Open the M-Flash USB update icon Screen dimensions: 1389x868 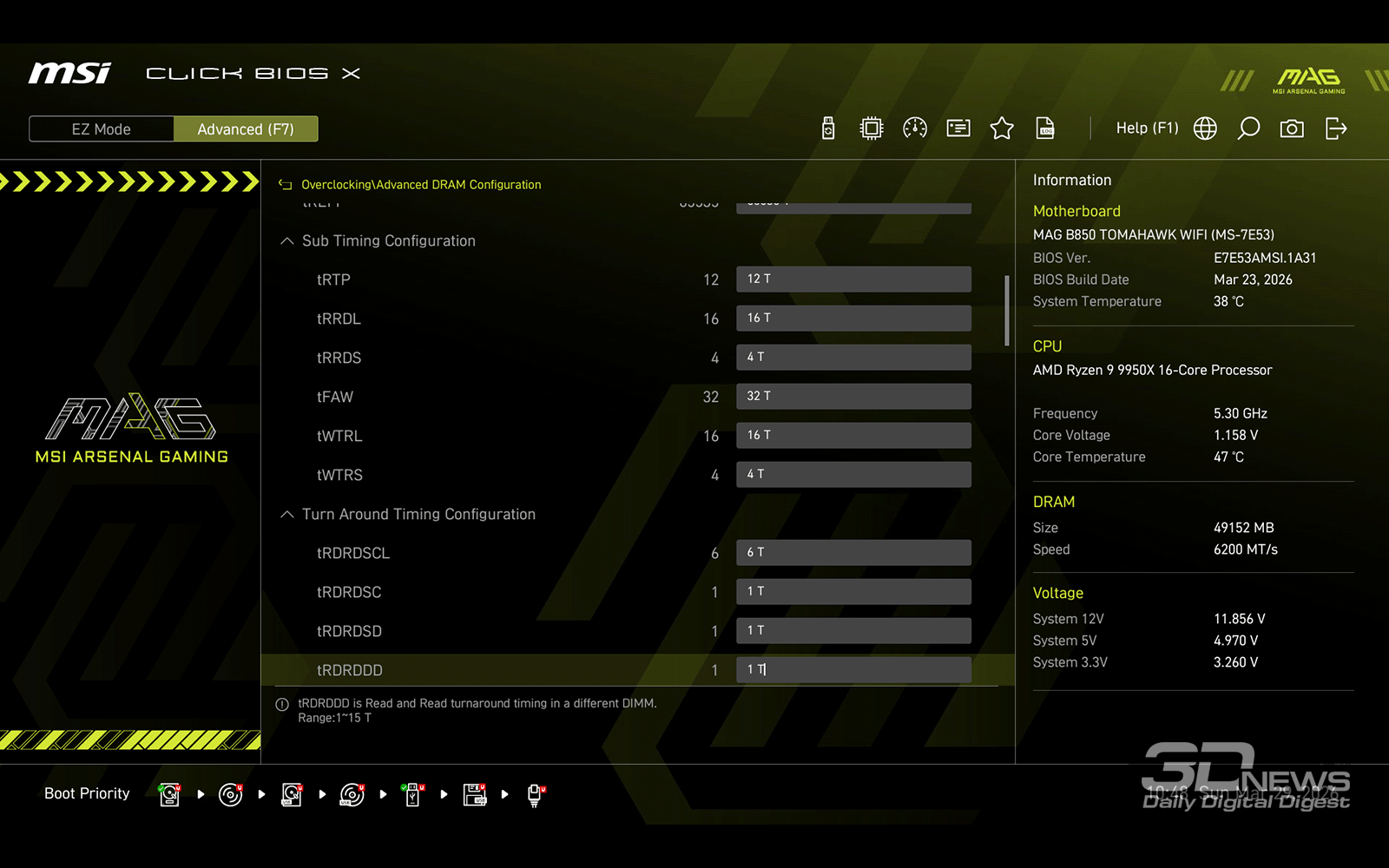(x=828, y=128)
